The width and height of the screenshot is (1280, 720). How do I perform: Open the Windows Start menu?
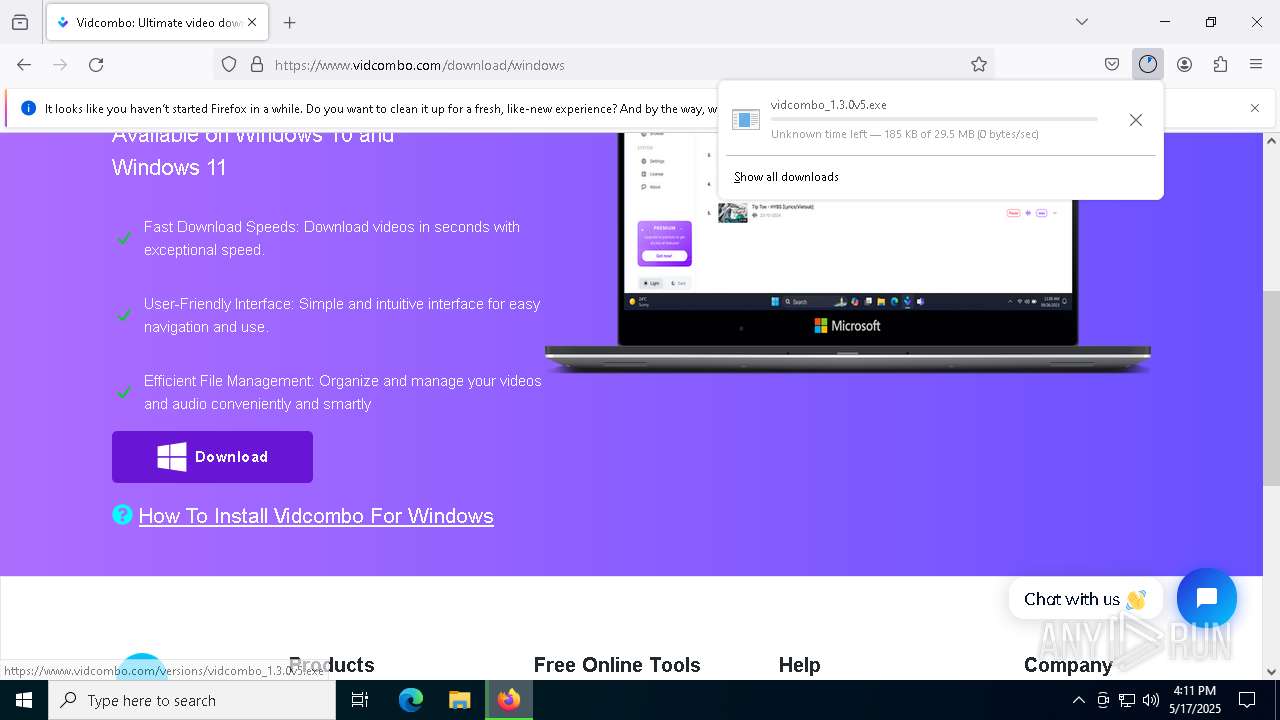24,700
